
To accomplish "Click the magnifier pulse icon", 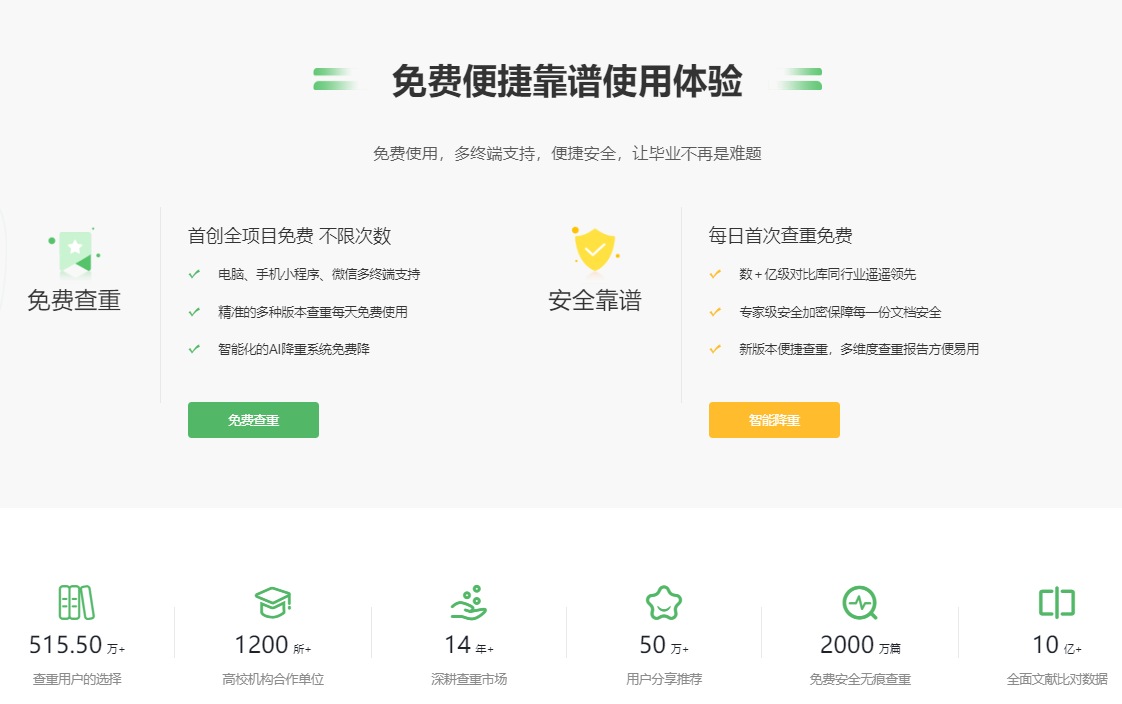I will click(859, 603).
